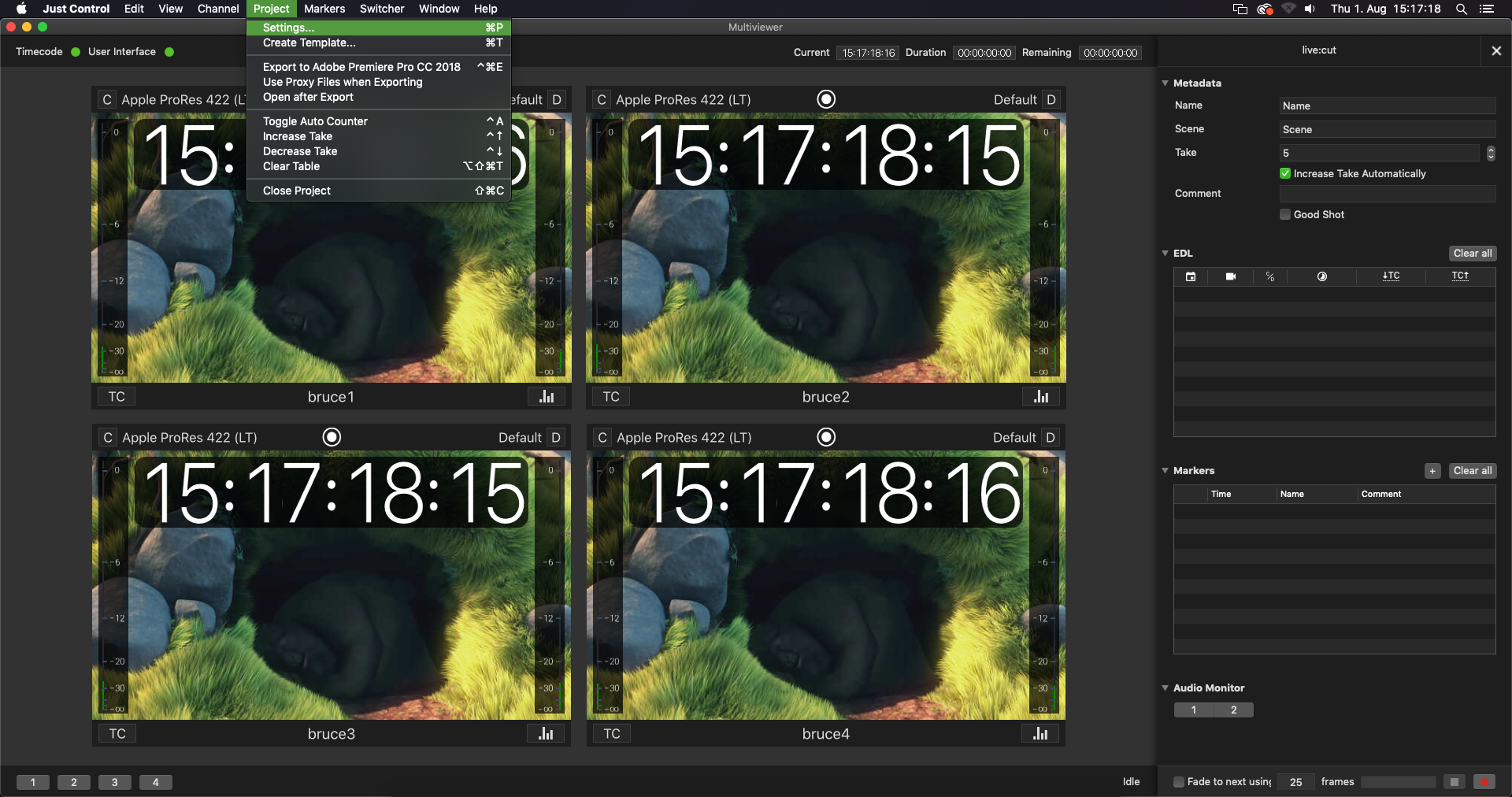Toggle the TC button on bruce2
The image size is (1512, 797).
[x=611, y=397]
